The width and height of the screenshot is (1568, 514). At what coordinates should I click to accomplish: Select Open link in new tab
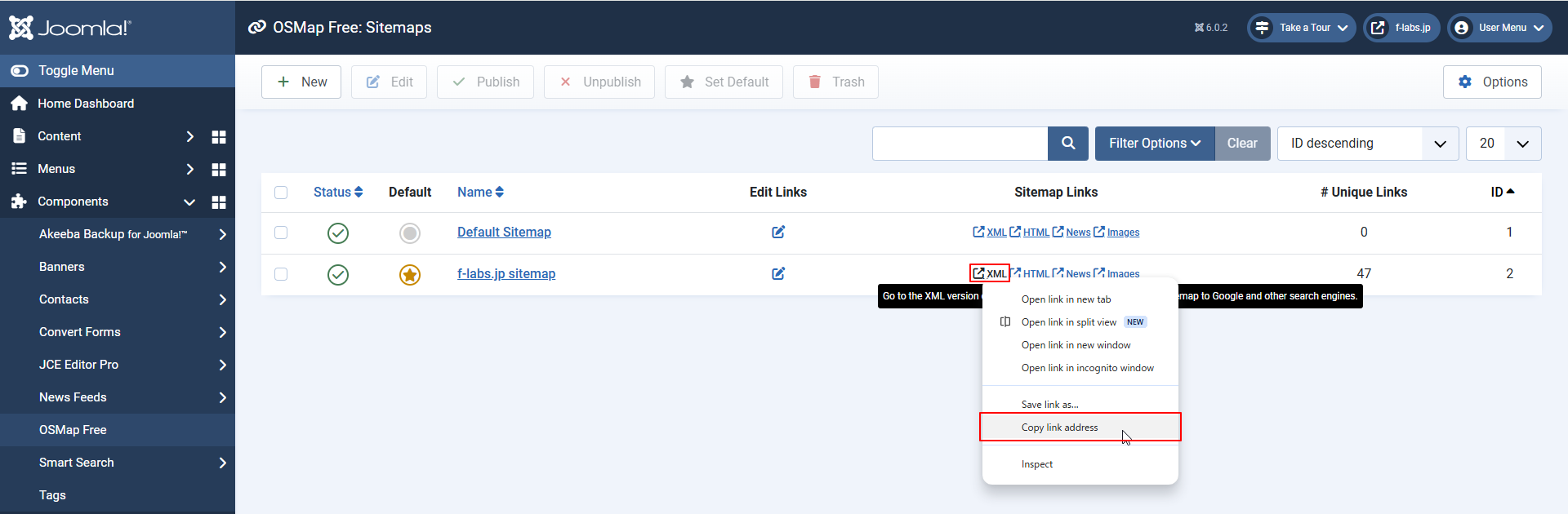(x=1080, y=299)
